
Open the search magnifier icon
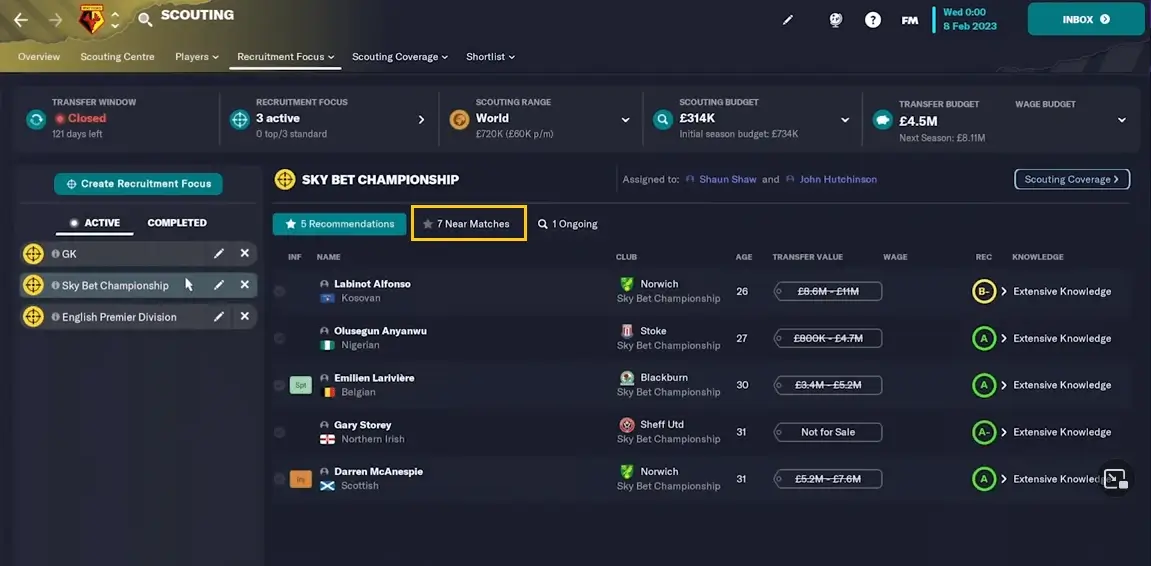click(x=145, y=20)
